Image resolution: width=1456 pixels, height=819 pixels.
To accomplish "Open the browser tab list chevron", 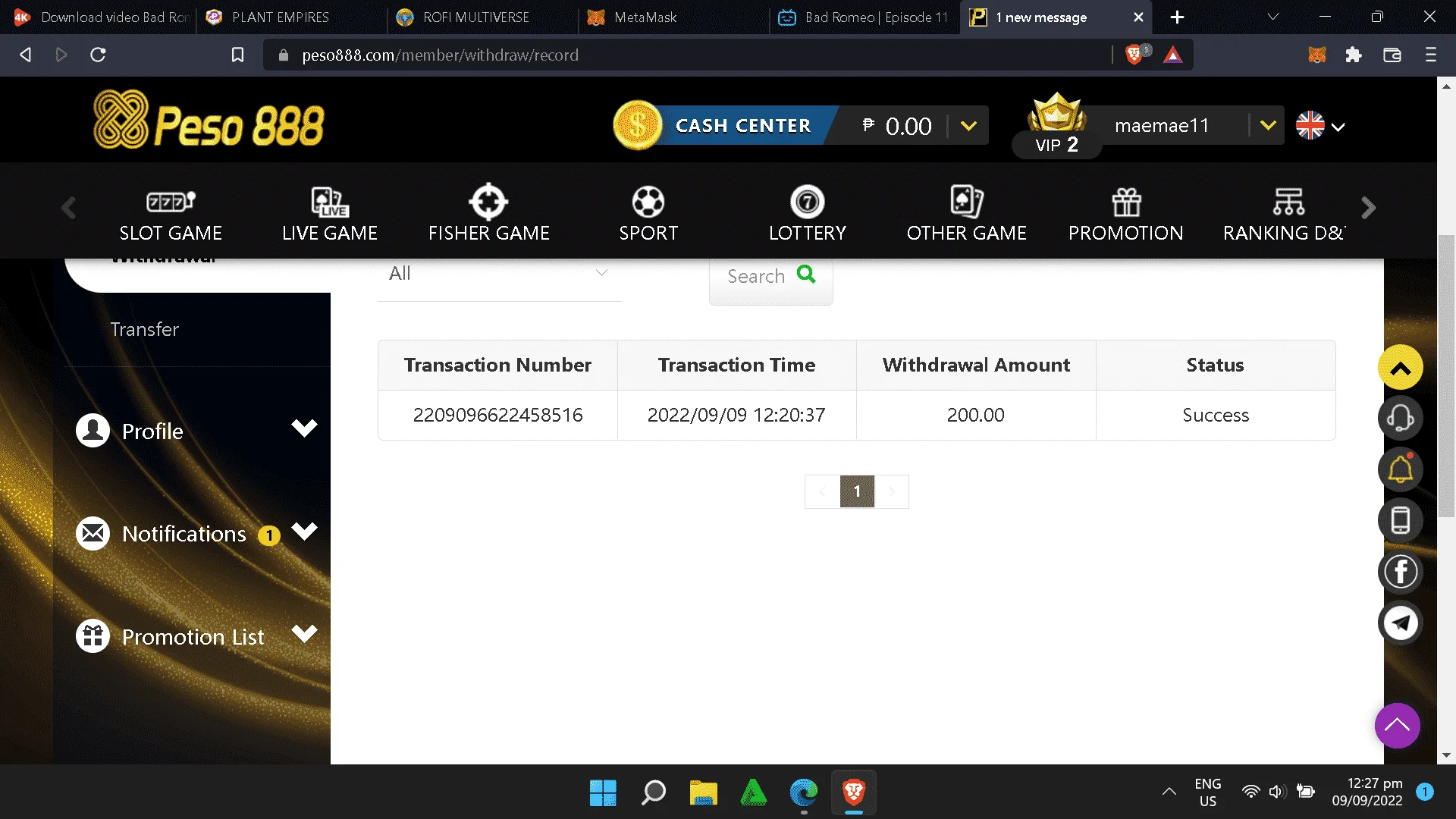I will [x=1273, y=17].
